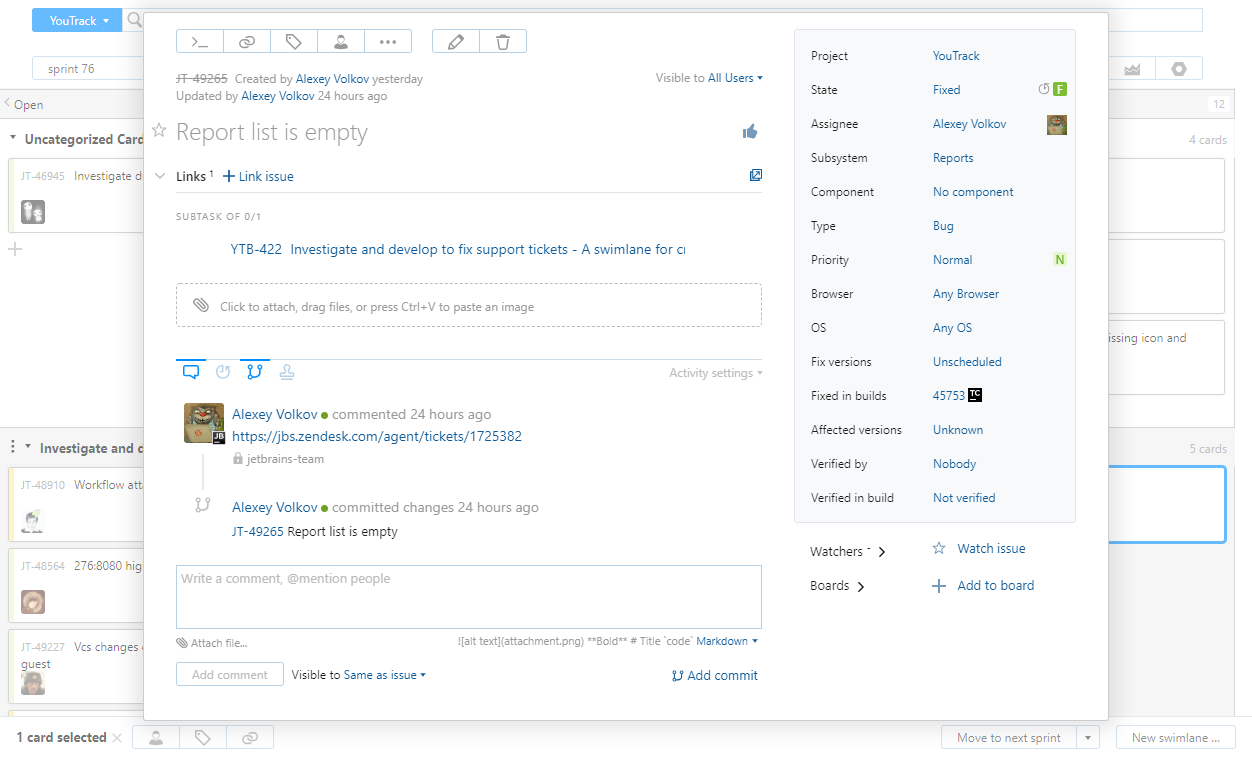This screenshot has height=772, width=1252.
Task: Select the VCS changes activity tab
Action: coord(255,372)
